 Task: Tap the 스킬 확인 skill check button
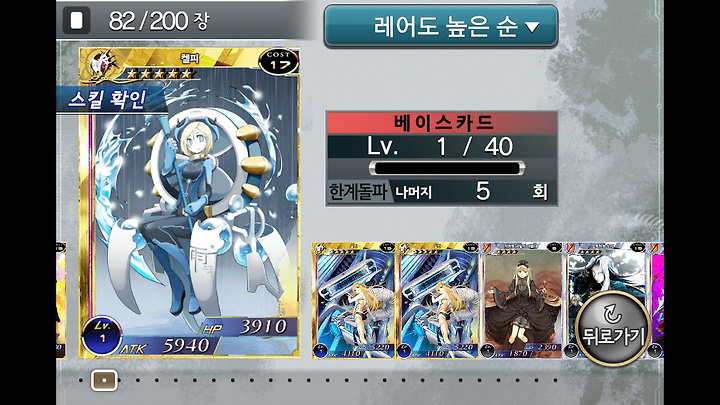(x=107, y=99)
